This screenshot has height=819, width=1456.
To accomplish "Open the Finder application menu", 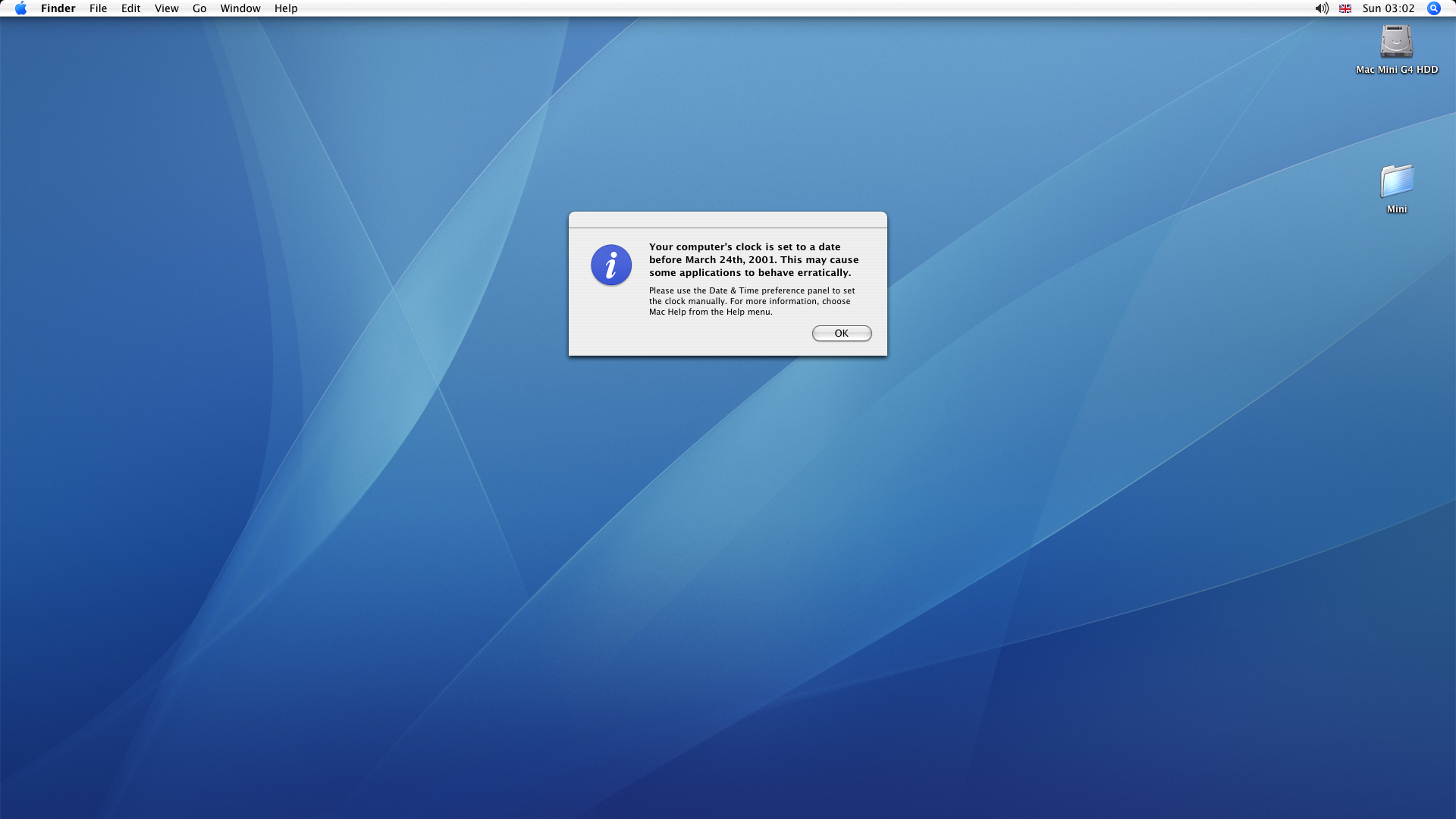I will pos(58,8).
